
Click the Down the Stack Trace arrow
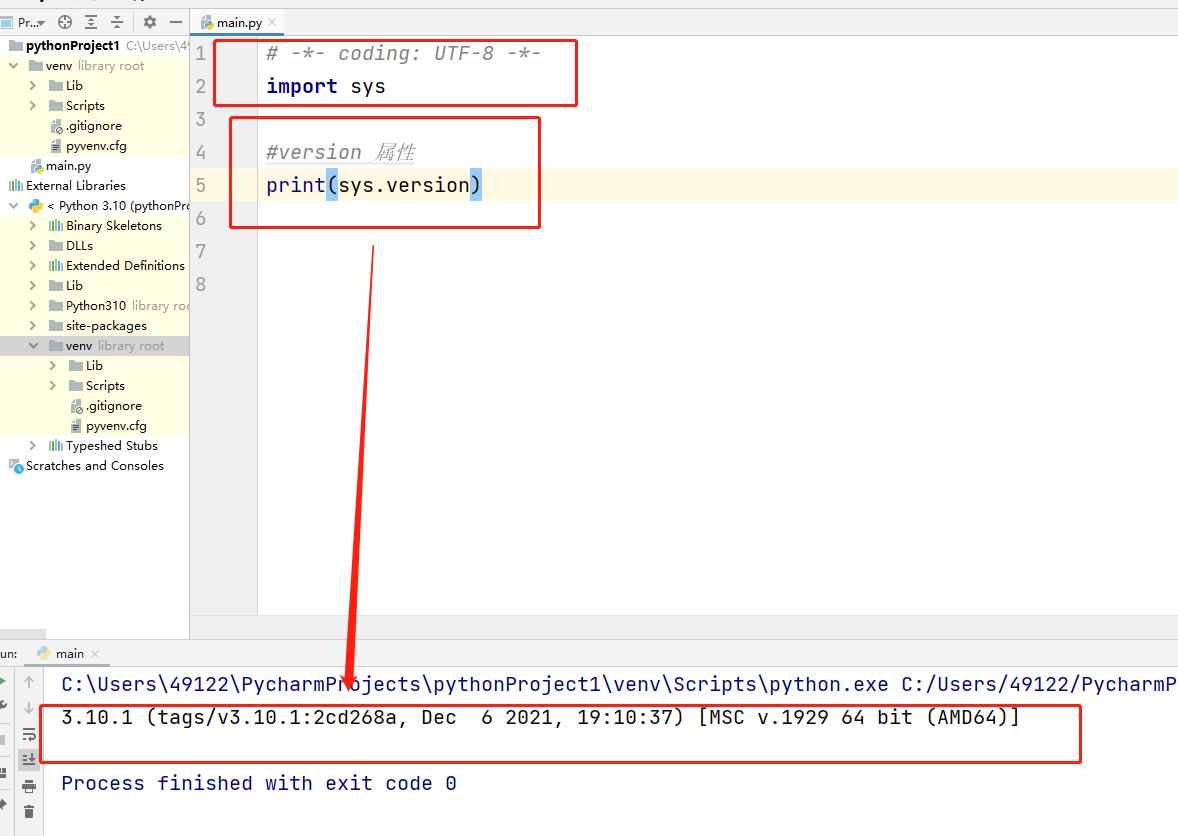click(x=29, y=708)
